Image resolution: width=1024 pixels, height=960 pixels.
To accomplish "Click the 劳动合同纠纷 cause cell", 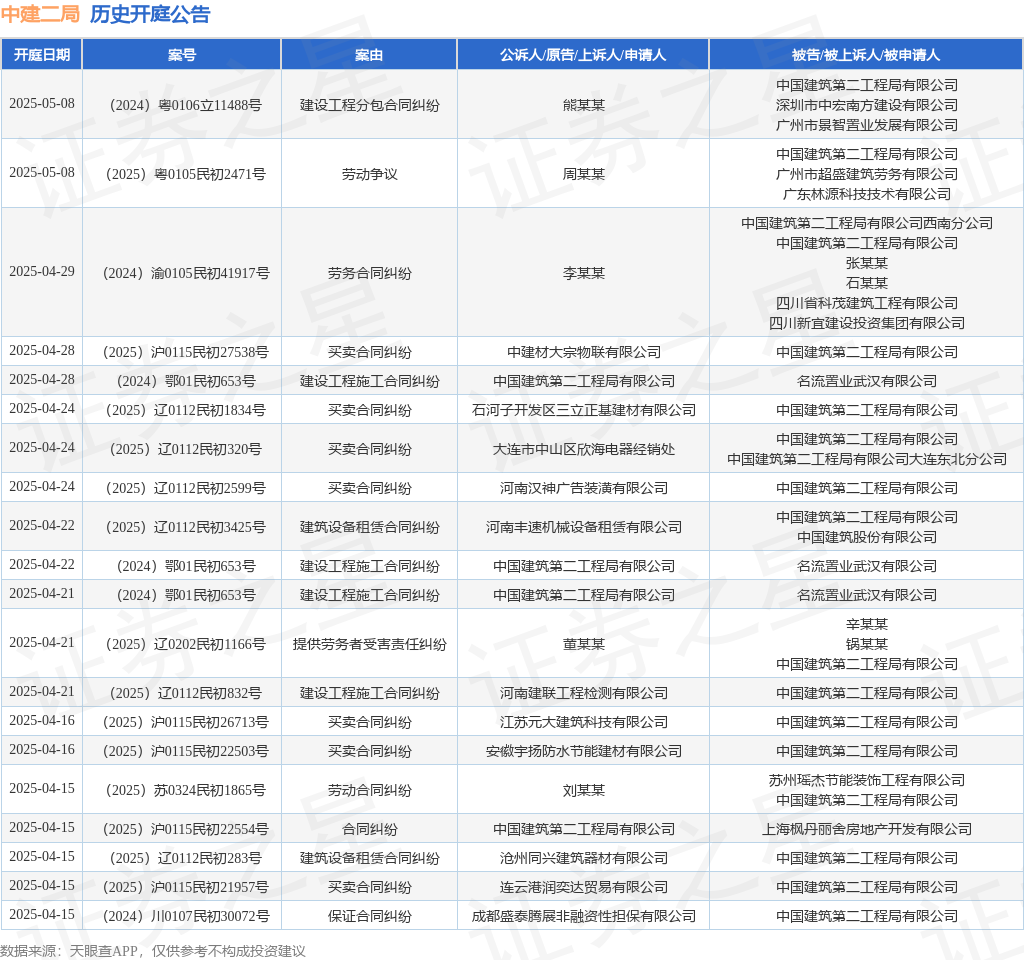I will click(x=370, y=790).
